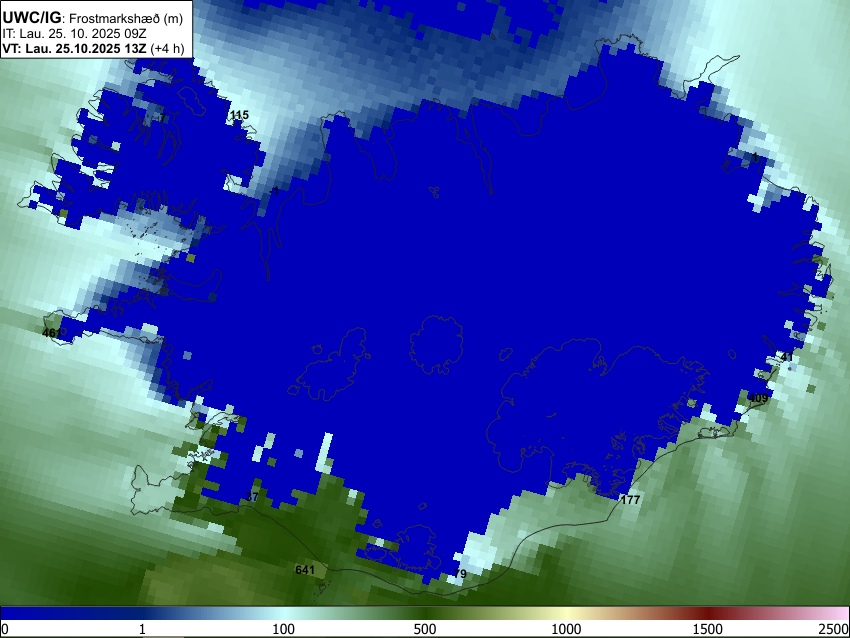Click the station value 115 on the map

[x=239, y=115]
